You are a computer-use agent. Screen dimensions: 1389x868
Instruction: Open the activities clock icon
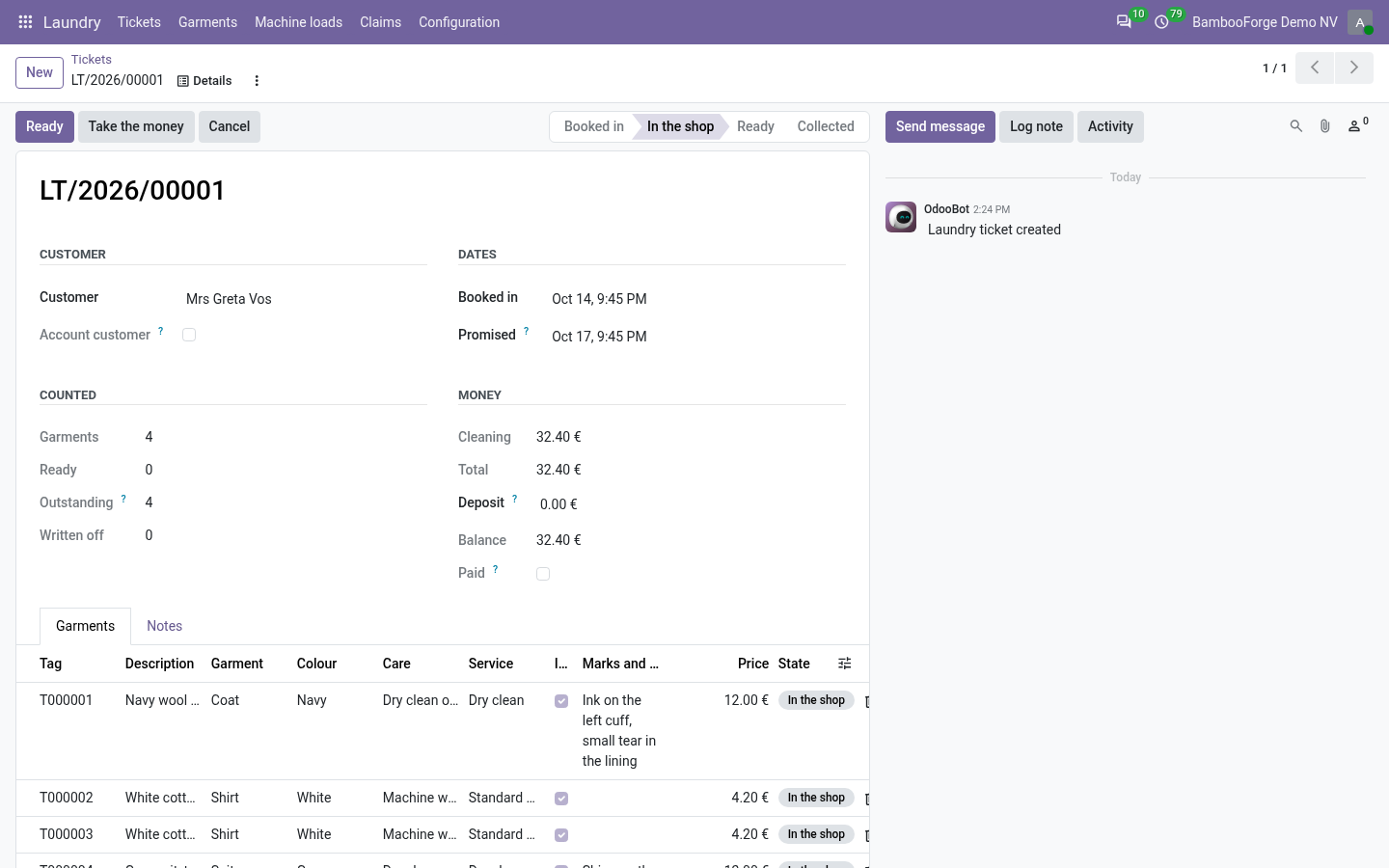tap(1161, 21)
